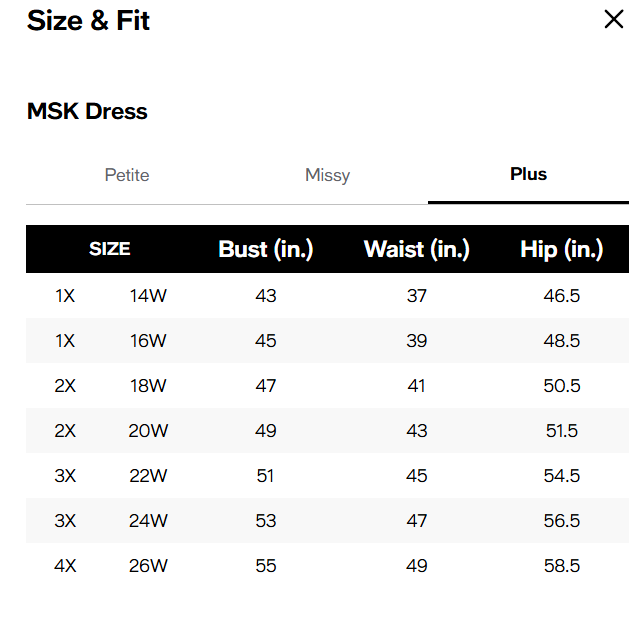Click the Hip (in.) column header
Screen dimensions: 637x642
(x=562, y=249)
